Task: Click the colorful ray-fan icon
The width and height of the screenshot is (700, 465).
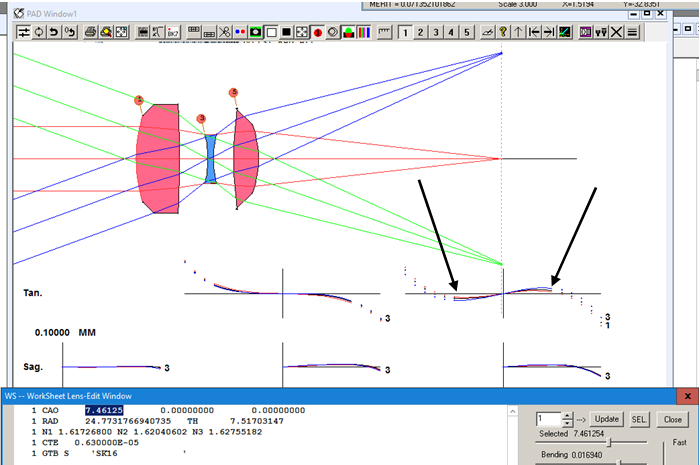Action: point(565,32)
